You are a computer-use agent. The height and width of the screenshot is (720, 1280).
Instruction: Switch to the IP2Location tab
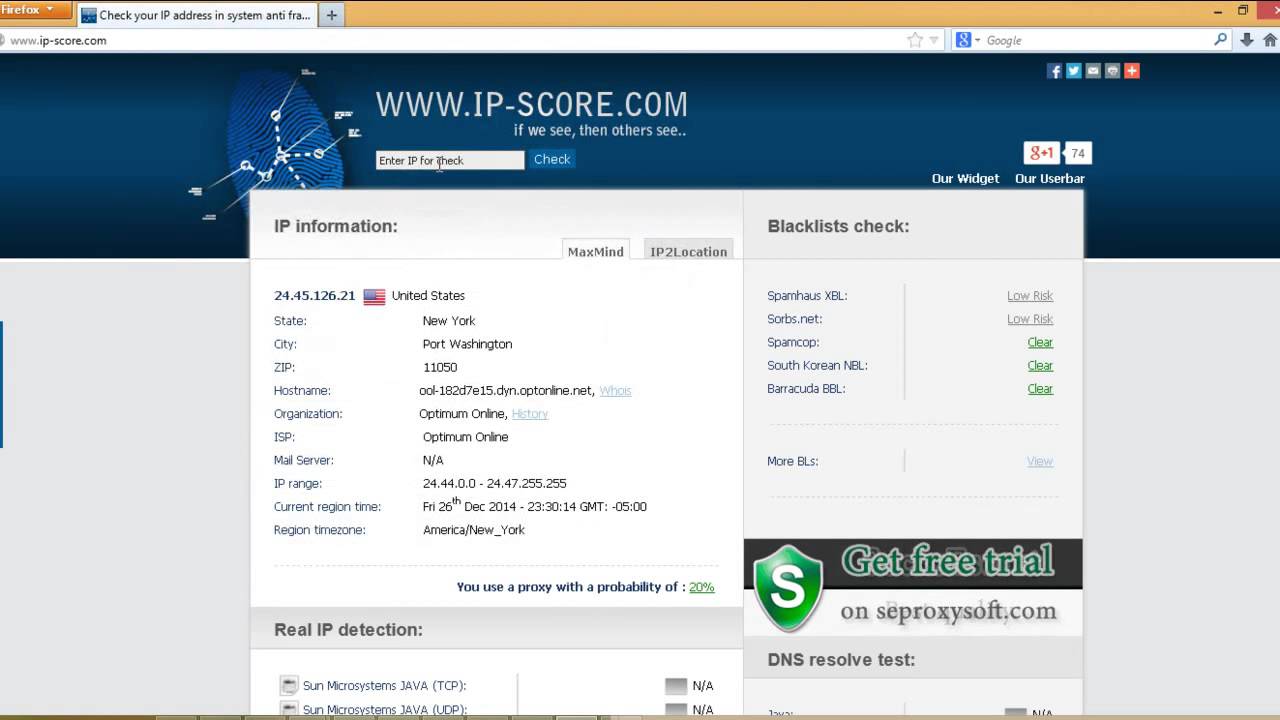(689, 251)
